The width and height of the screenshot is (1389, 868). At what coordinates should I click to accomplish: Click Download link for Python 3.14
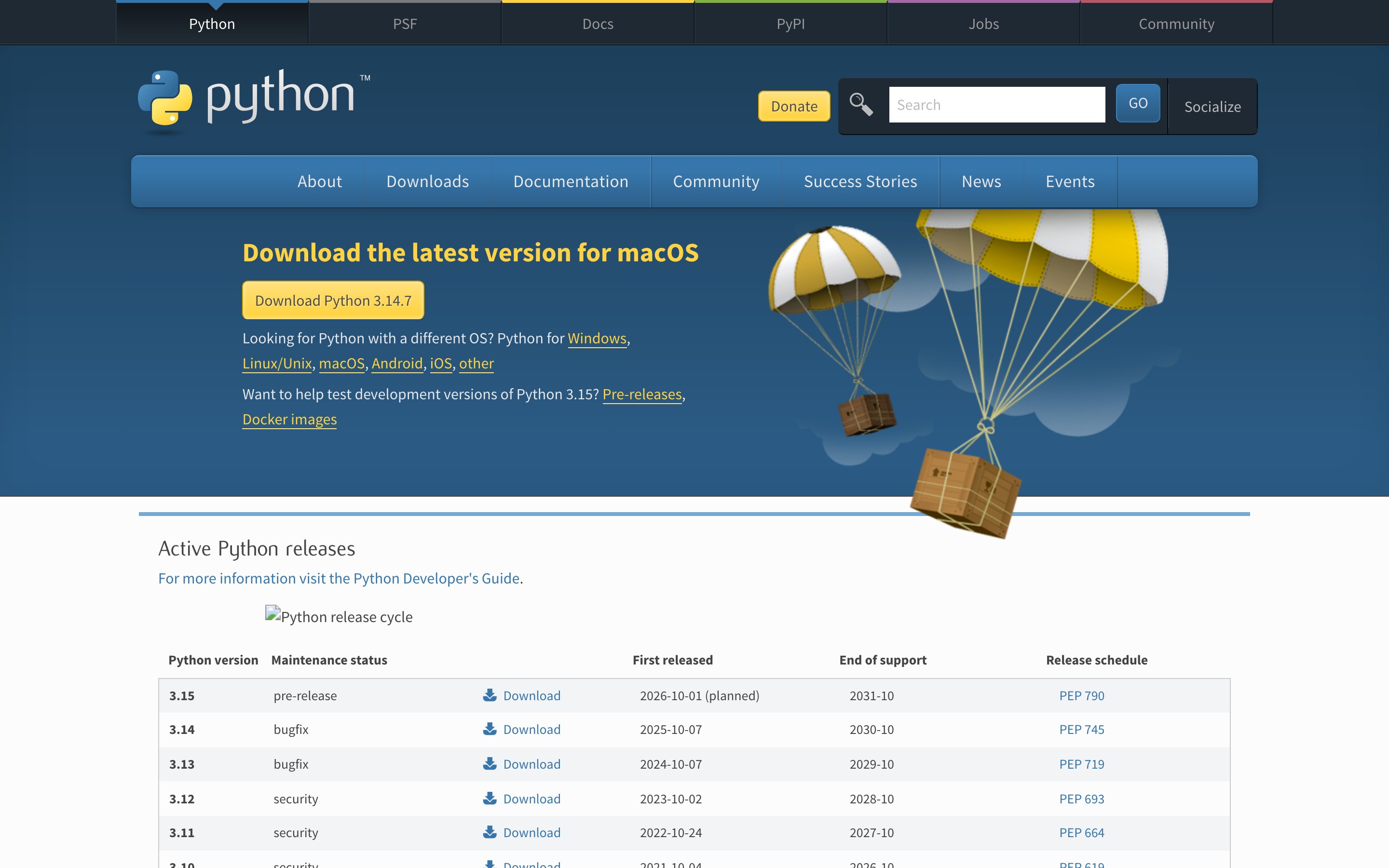tap(531, 729)
